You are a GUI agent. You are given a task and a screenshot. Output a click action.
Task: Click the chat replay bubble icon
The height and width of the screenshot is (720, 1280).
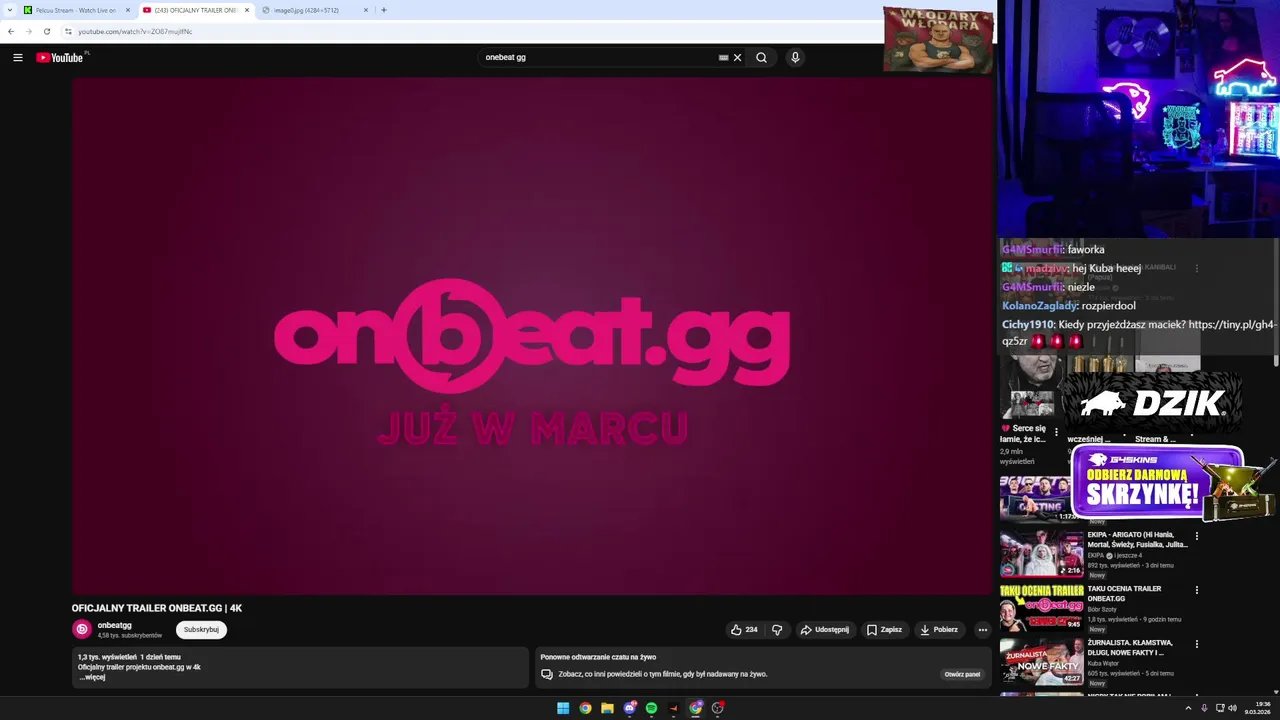tap(547, 674)
